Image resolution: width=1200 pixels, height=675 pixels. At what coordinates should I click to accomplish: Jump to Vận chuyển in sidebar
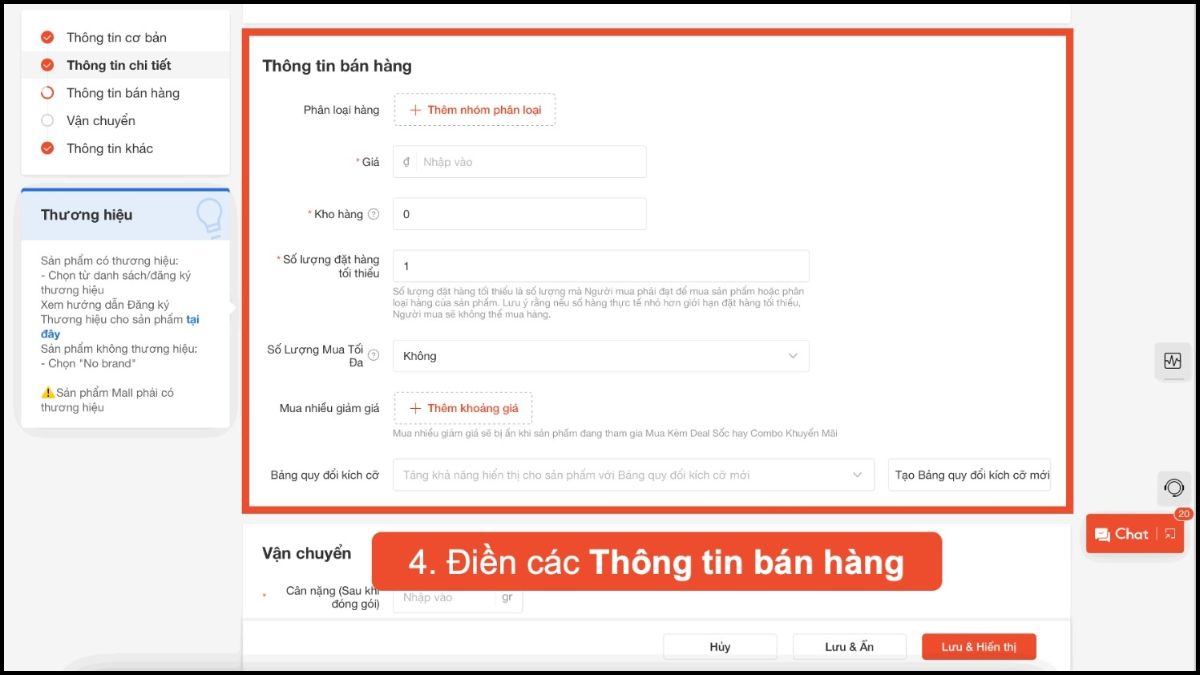101,121
